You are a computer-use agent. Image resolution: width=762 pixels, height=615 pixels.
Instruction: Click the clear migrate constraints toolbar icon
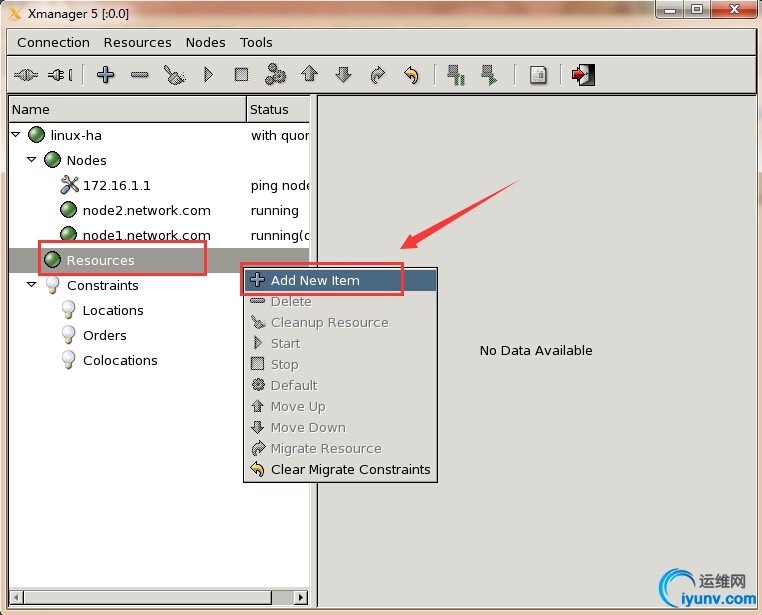pyautogui.click(x=411, y=75)
